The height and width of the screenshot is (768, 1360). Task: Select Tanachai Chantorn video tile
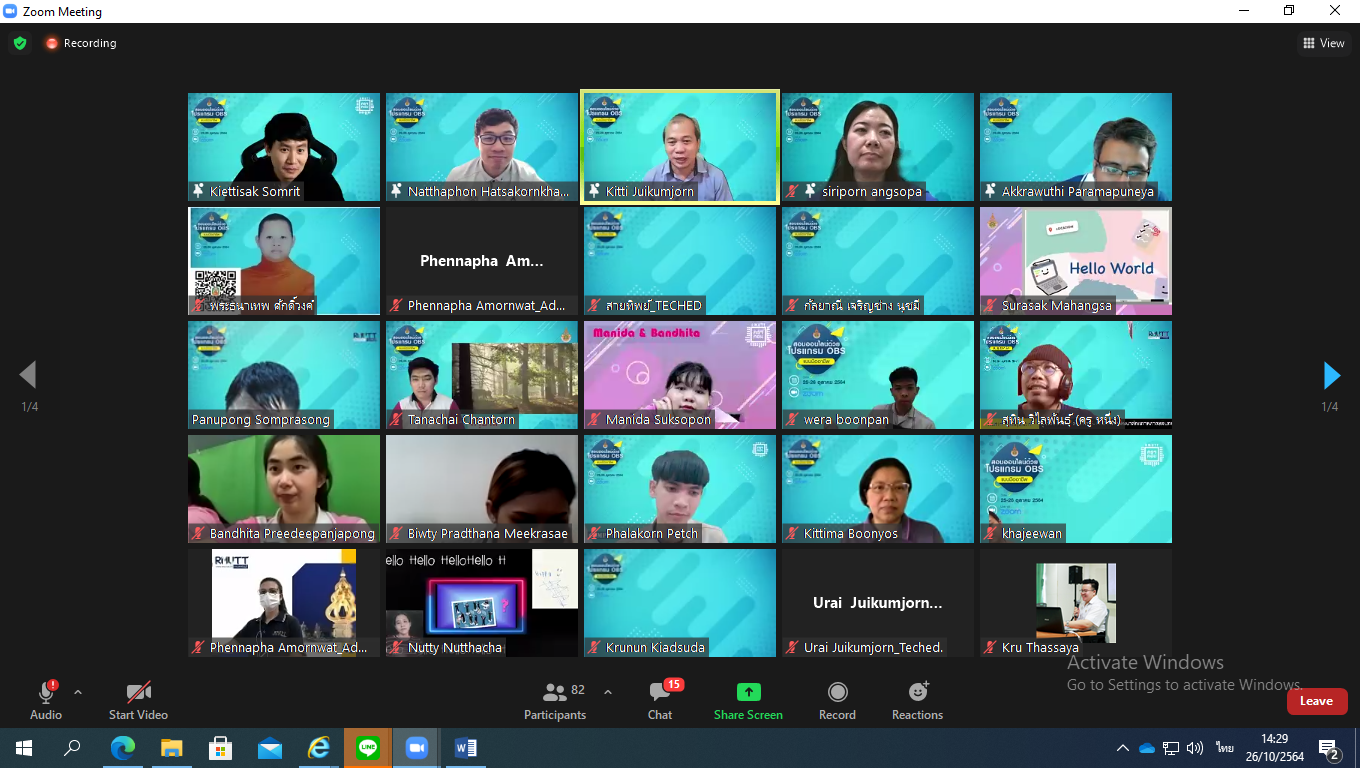(482, 375)
